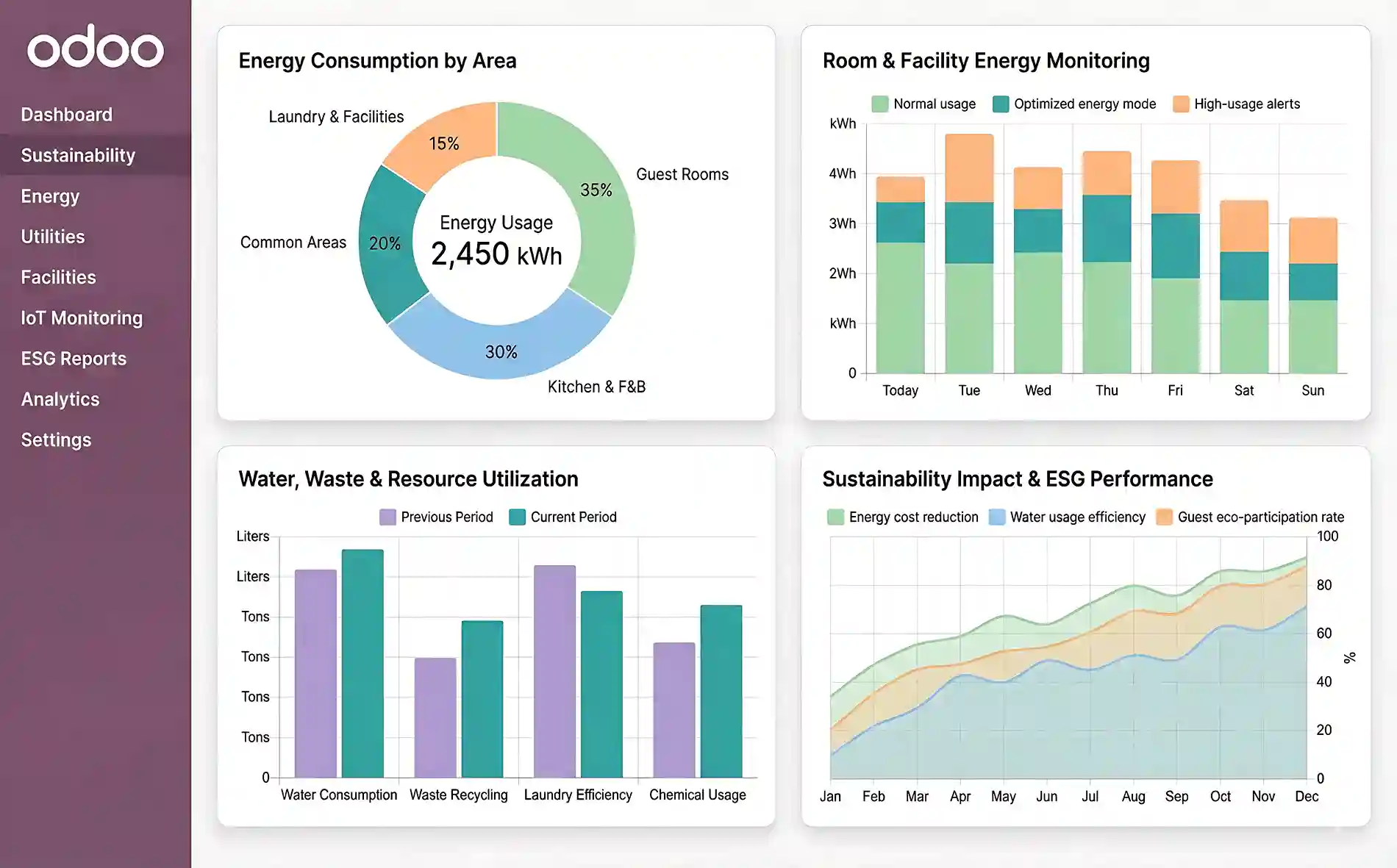
Task: Click the Guest eco-participation rate color swatch
Action: (1165, 517)
